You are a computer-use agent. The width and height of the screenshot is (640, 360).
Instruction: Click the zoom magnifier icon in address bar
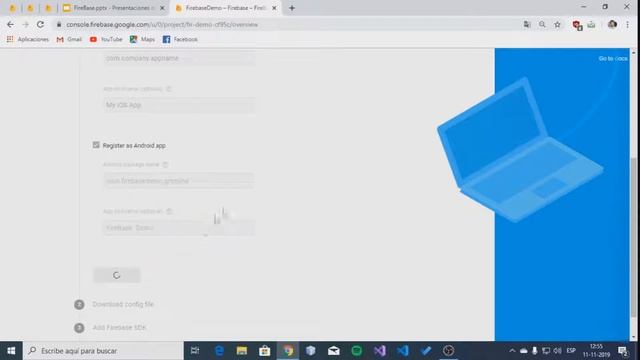coord(542,24)
